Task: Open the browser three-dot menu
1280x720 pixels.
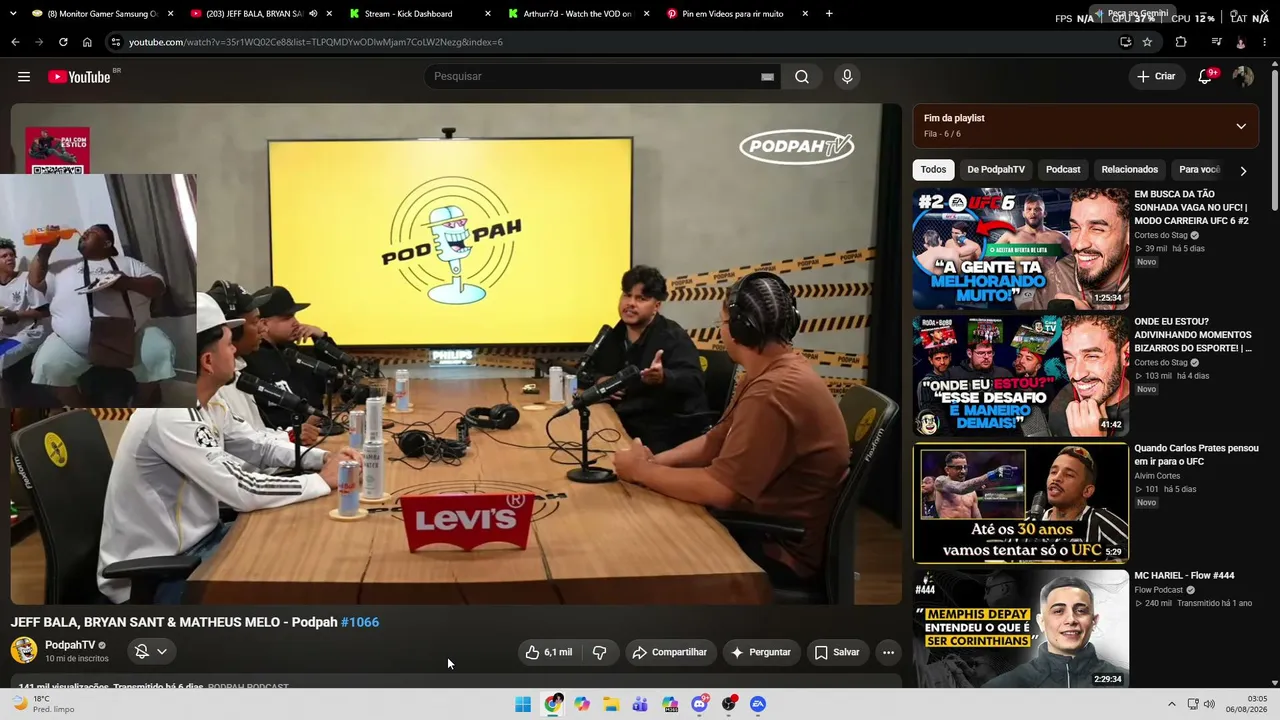Action: (x=1265, y=42)
